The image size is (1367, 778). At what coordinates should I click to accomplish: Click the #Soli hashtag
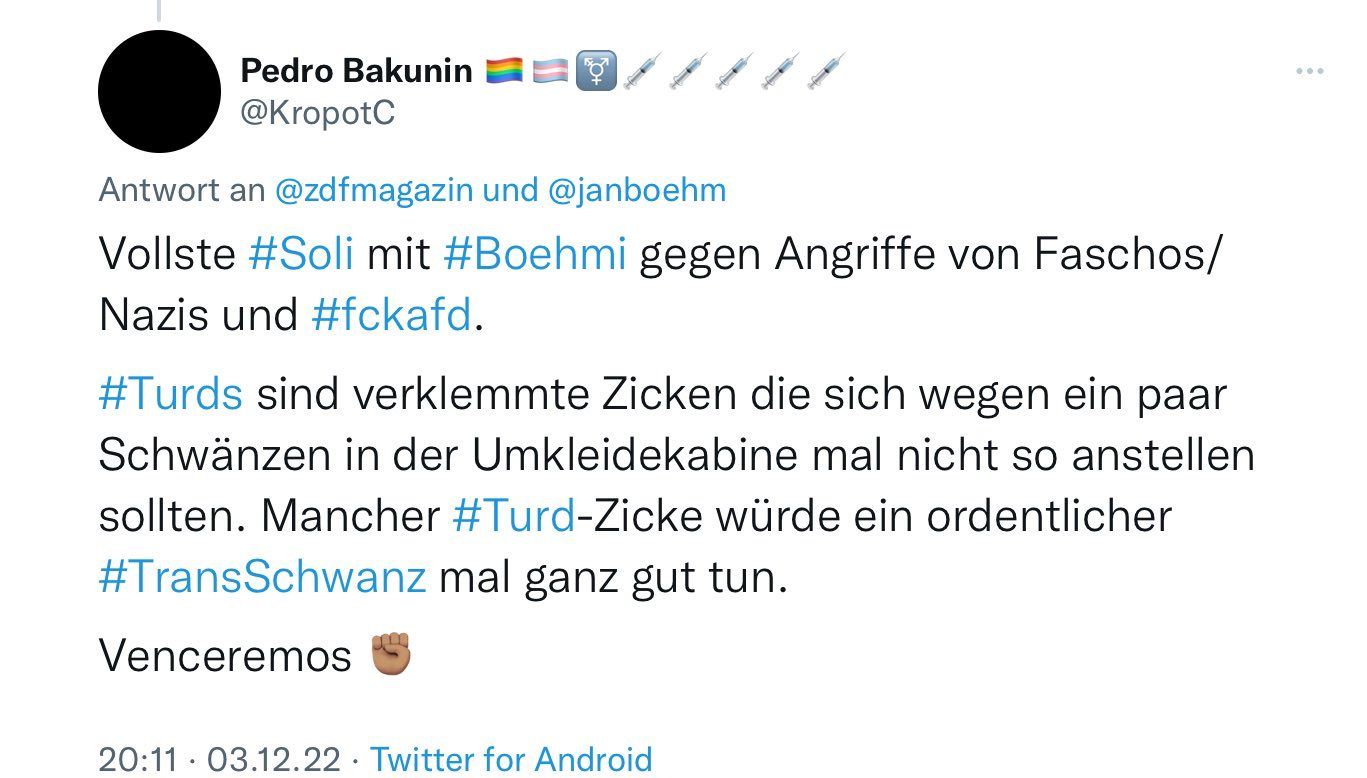point(300,255)
